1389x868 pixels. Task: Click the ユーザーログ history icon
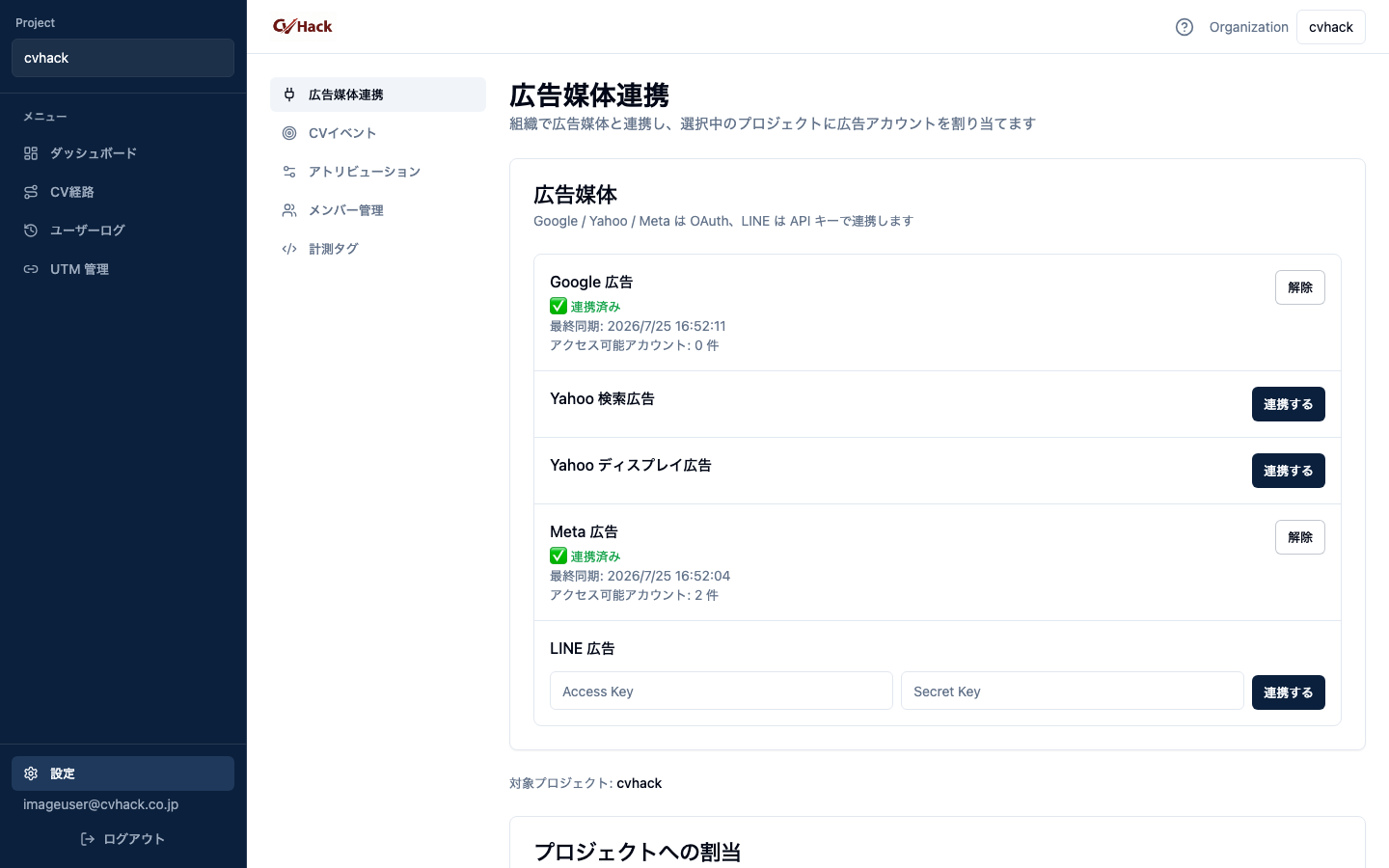tap(31, 231)
